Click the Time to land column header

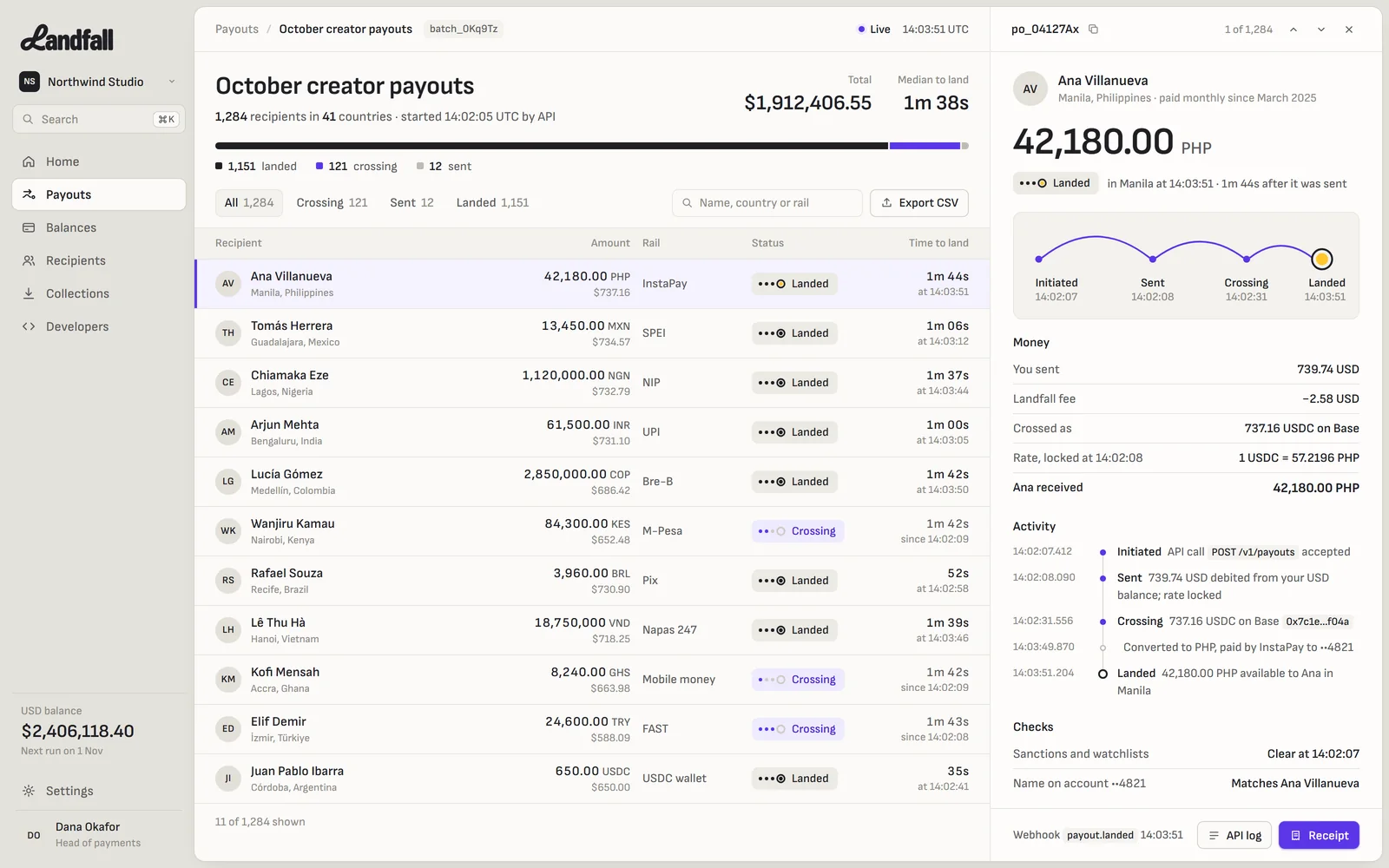pos(938,243)
